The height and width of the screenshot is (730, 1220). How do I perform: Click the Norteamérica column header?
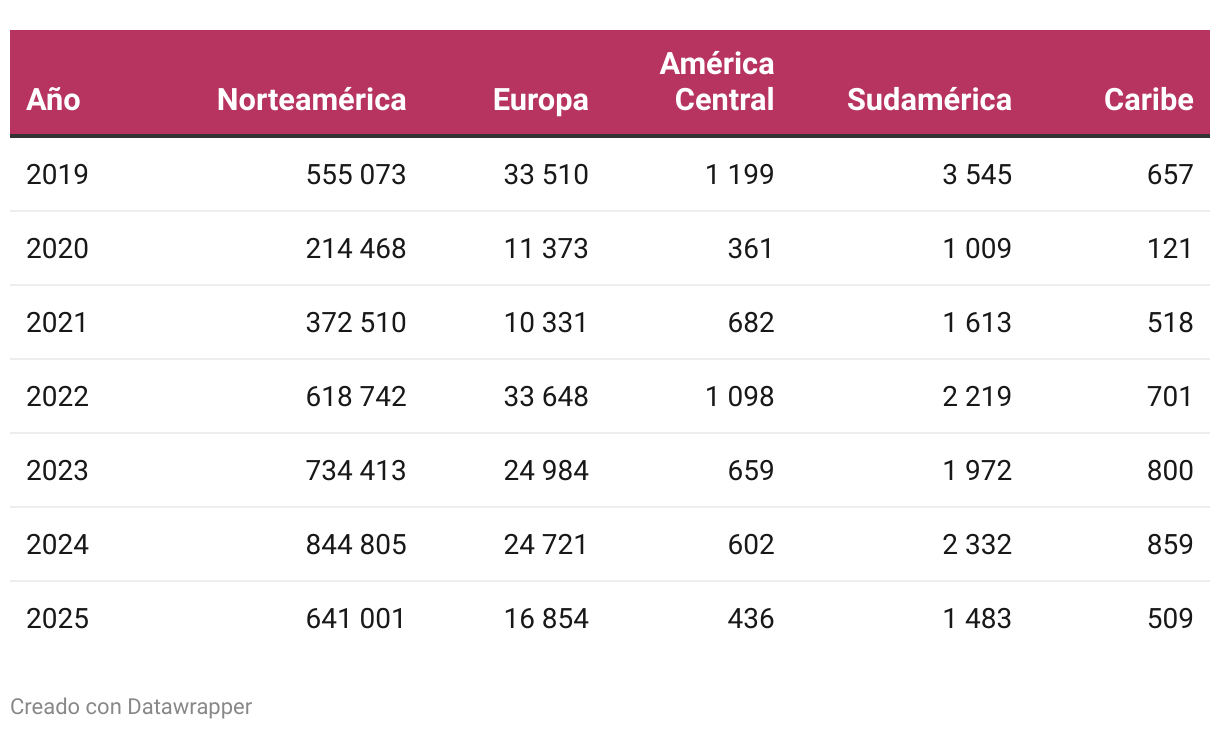click(311, 100)
